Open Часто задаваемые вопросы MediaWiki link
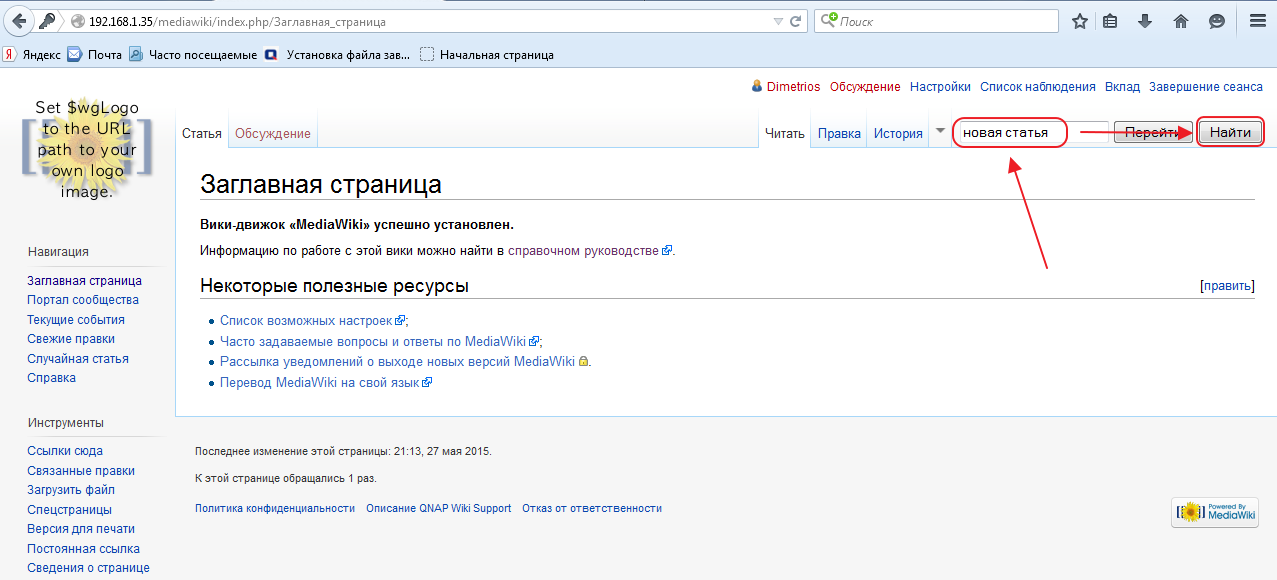The image size is (1277, 580). [x=373, y=341]
